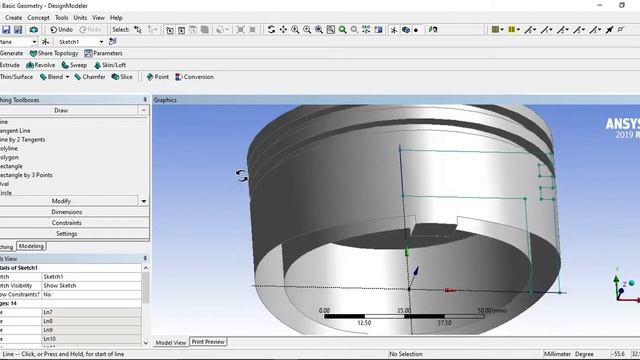640x360 pixels.
Task: Click the Slice tool
Action: [122, 77]
